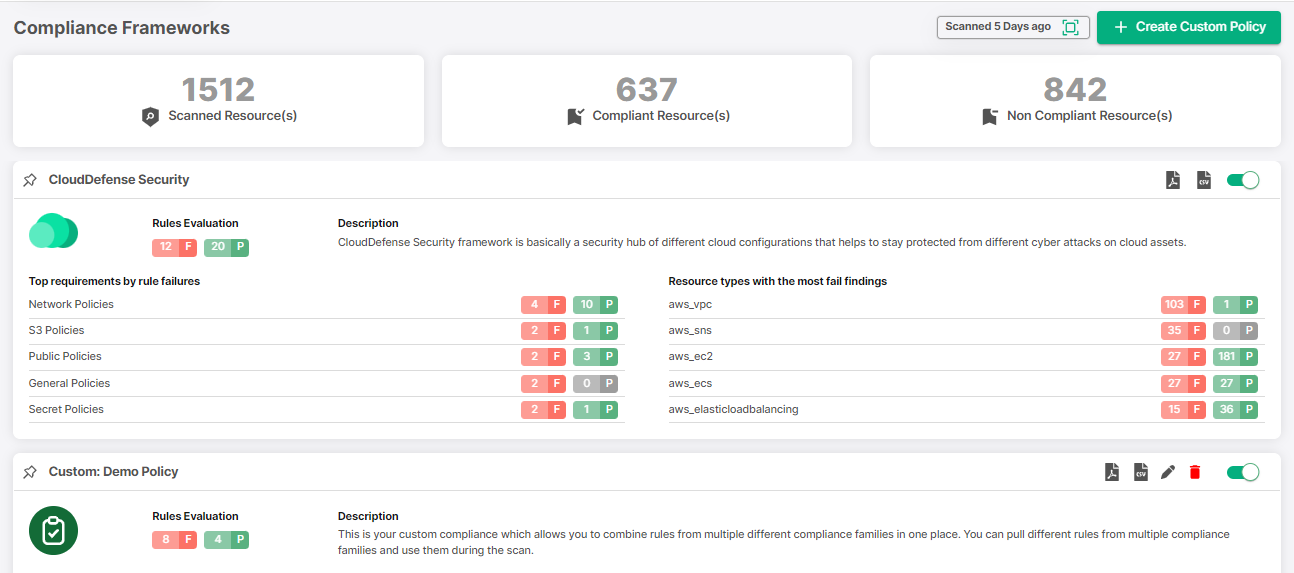
Task: Open the 1512 Scanned Resource(s) card
Action: coord(218,101)
